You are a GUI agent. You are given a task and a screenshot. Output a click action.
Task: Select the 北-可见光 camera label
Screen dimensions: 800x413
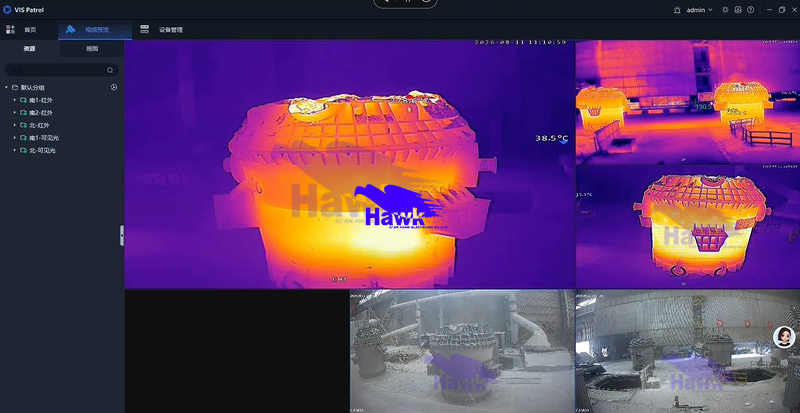tap(42, 150)
